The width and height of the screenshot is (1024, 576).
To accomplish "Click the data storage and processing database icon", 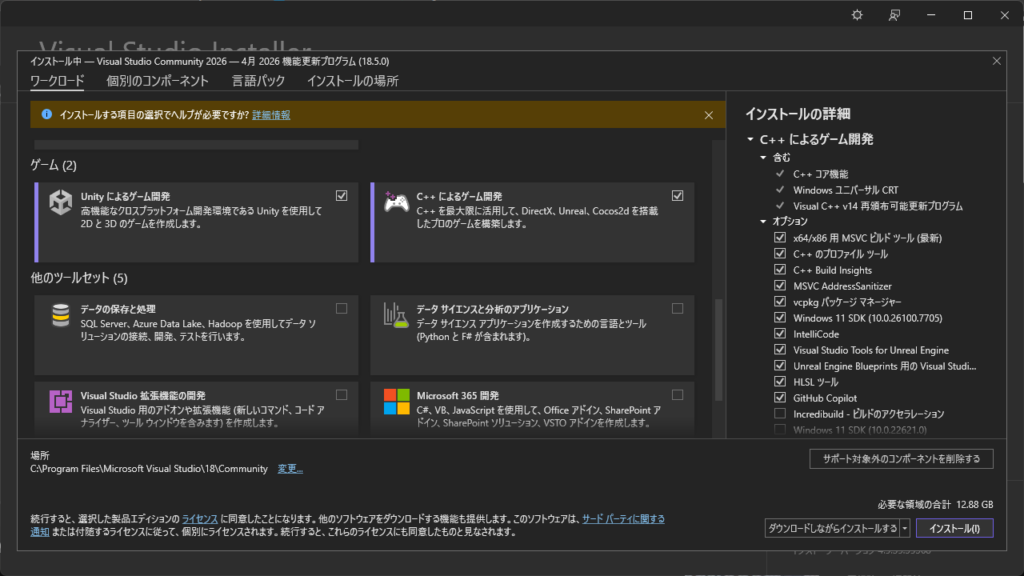I will point(61,315).
